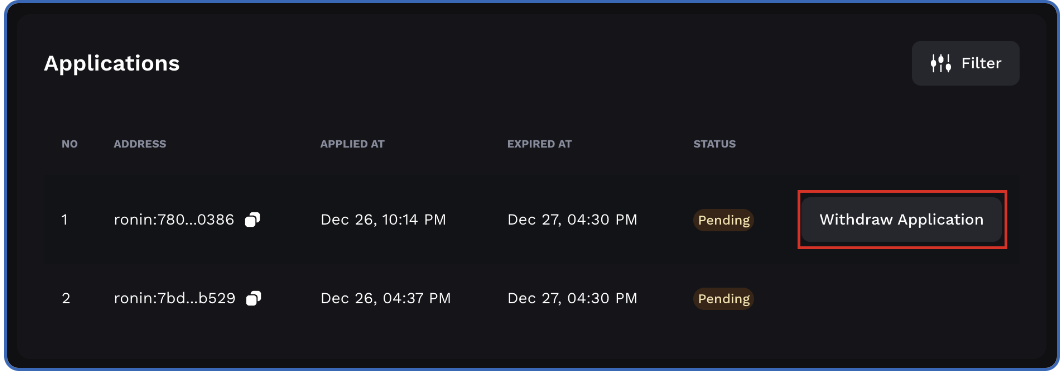
Task: Select address text ronin:780...0386
Action: tap(174, 220)
